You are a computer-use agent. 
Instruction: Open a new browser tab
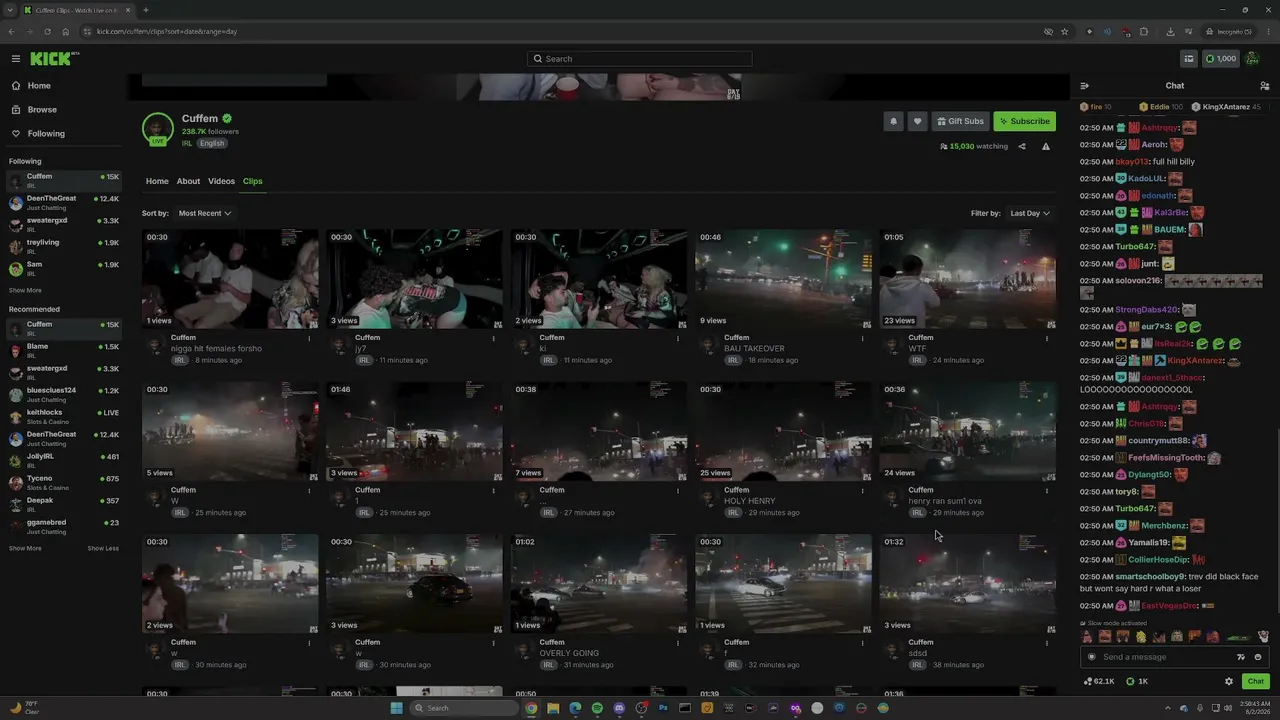145,10
